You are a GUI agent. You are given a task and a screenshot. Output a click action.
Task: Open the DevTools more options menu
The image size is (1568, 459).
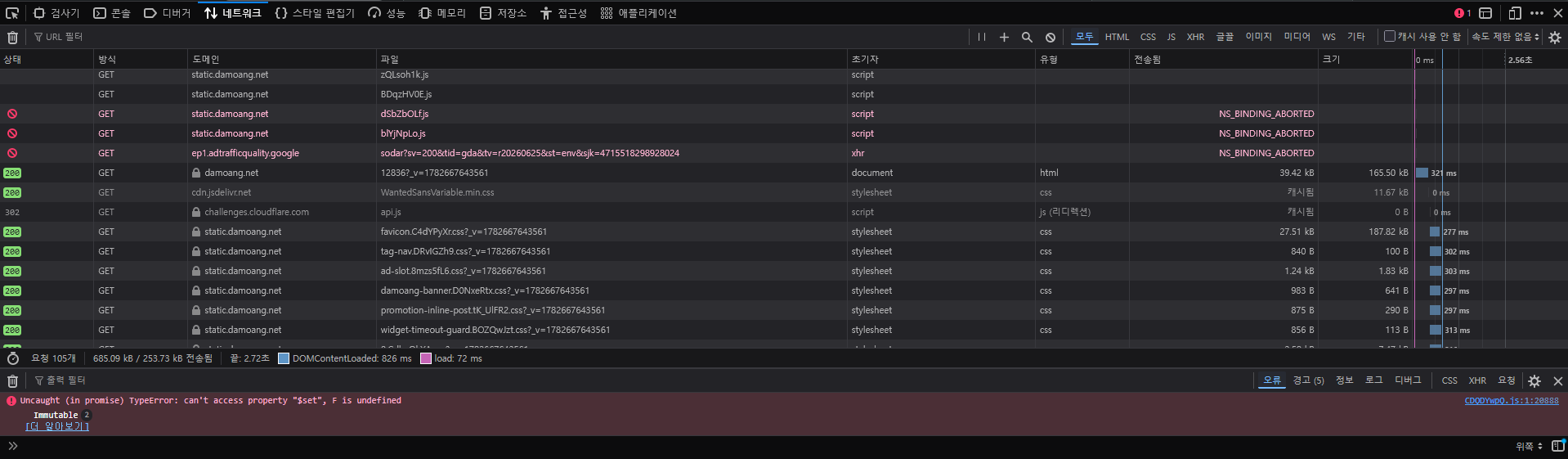point(1537,13)
